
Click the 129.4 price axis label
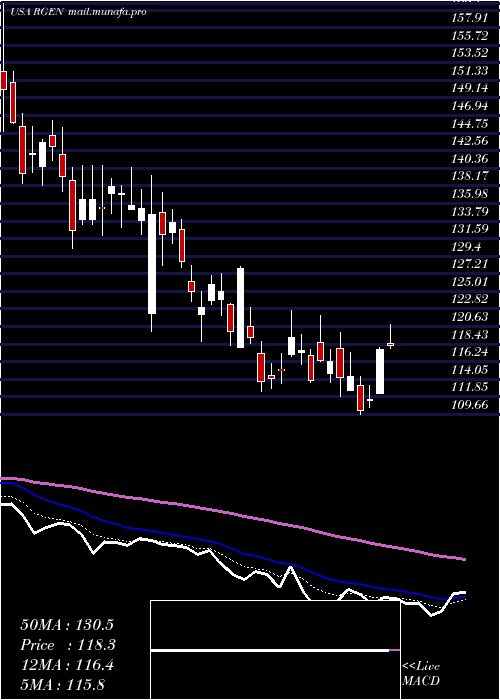point(466,246)
